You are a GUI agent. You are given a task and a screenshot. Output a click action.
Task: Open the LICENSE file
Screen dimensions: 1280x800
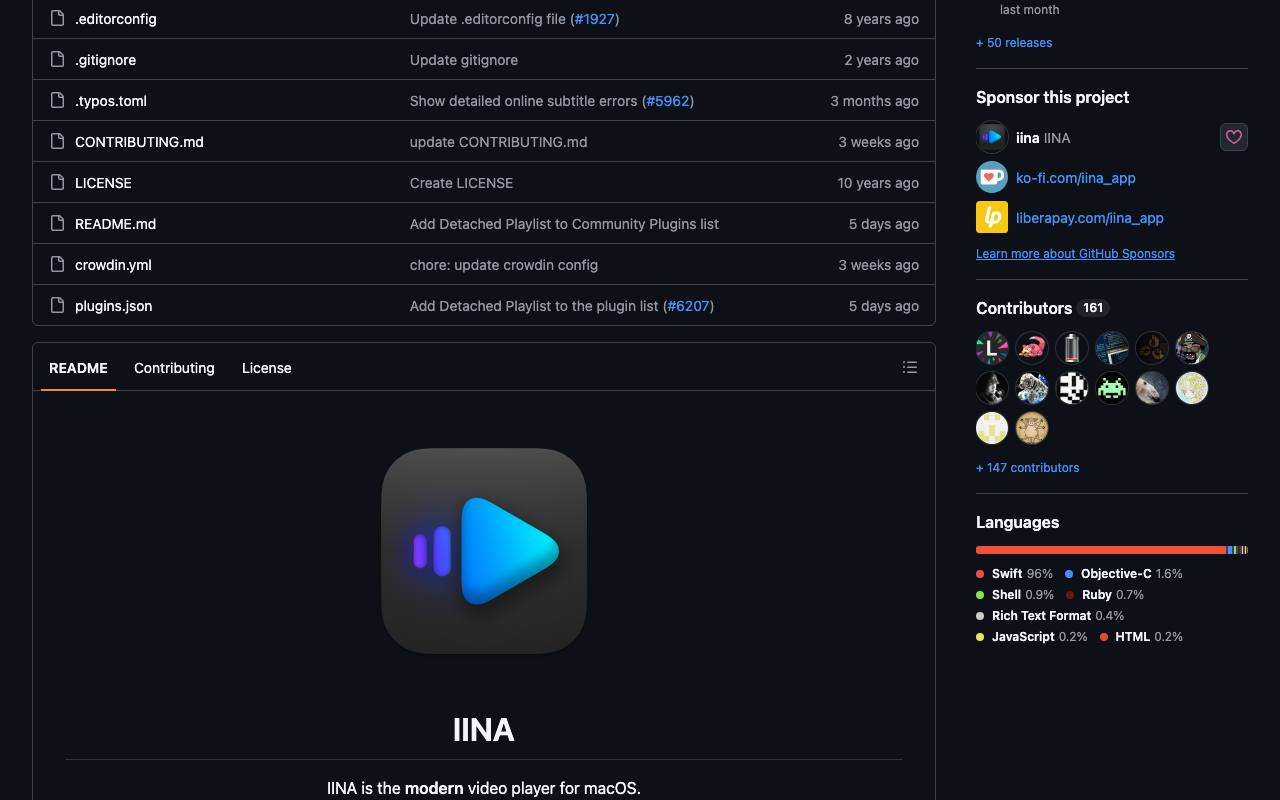point(103,182)
